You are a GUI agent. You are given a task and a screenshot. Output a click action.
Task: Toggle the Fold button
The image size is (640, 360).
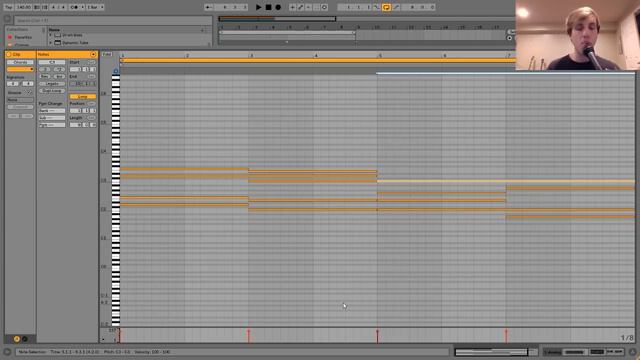[107, 54]
